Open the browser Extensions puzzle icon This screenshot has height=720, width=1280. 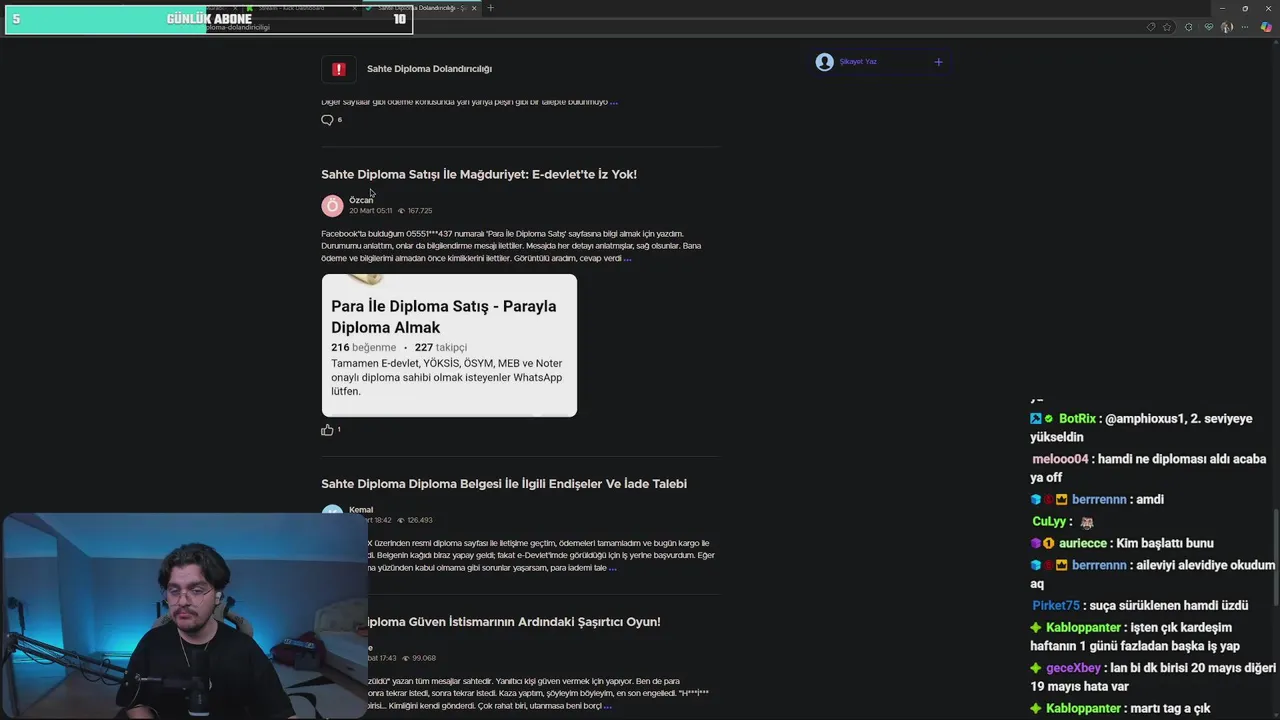pos(1188,27)
